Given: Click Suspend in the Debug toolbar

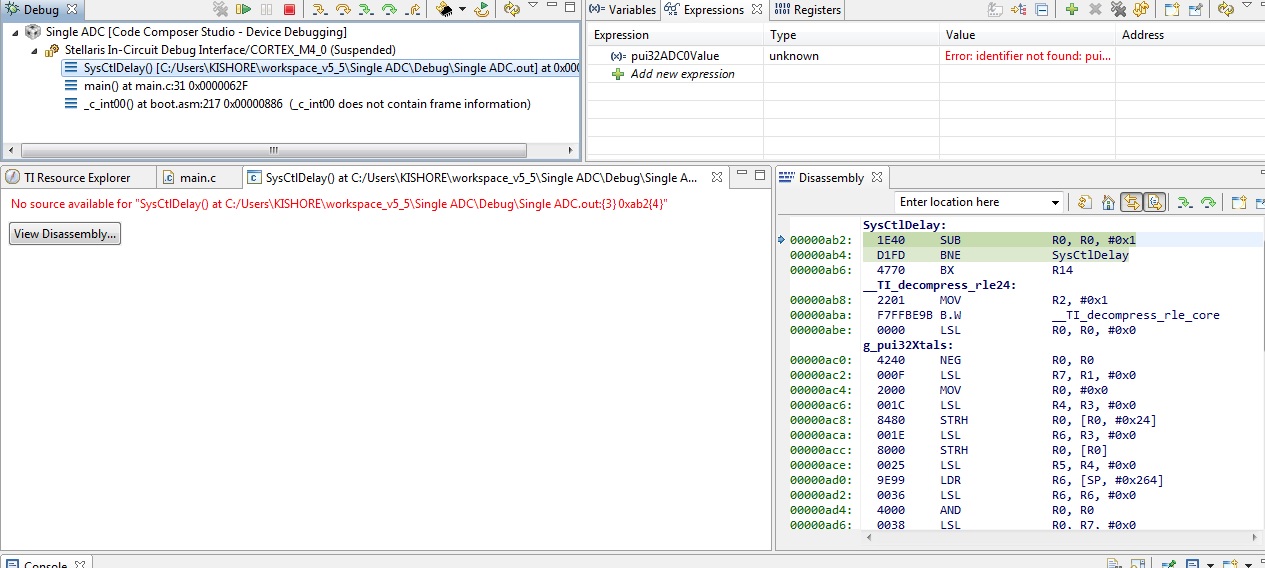Looking at the screenshot, I should [x=266, y=10].
